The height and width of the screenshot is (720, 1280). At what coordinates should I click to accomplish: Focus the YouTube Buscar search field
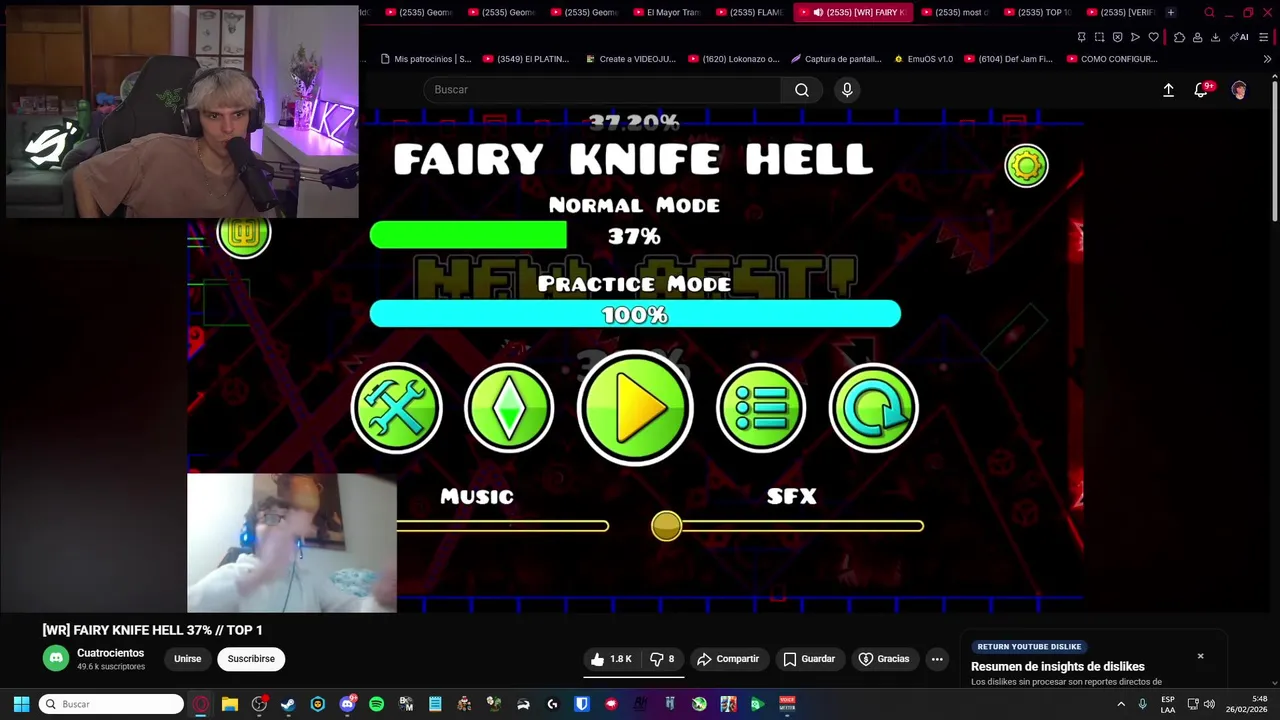point(603,90)
